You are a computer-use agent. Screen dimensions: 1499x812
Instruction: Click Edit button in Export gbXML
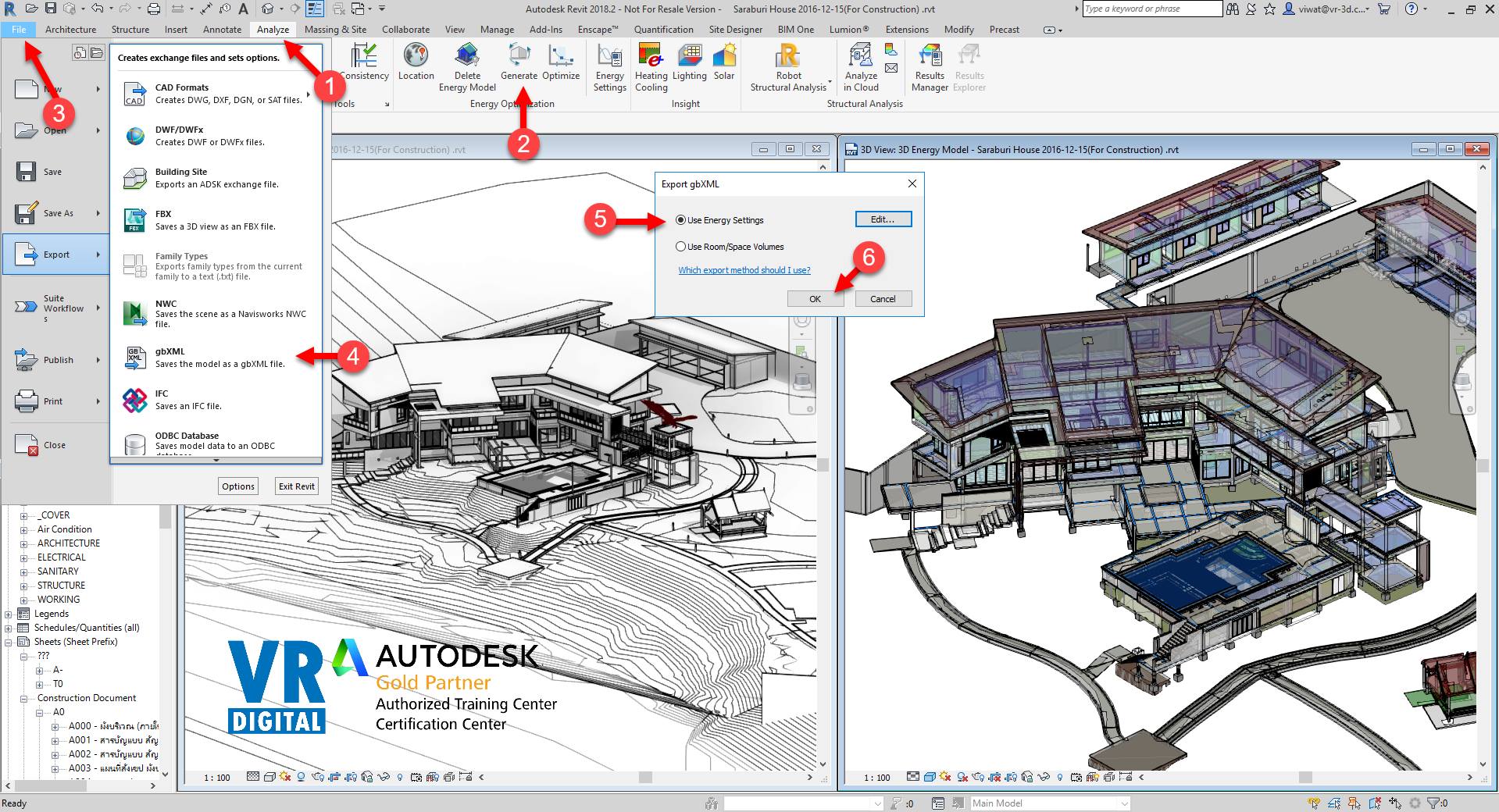point(883,219)
